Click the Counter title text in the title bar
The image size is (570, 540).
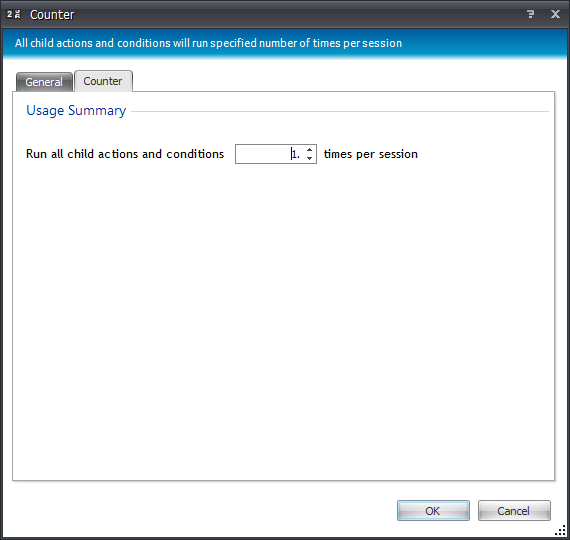(52, 15)
